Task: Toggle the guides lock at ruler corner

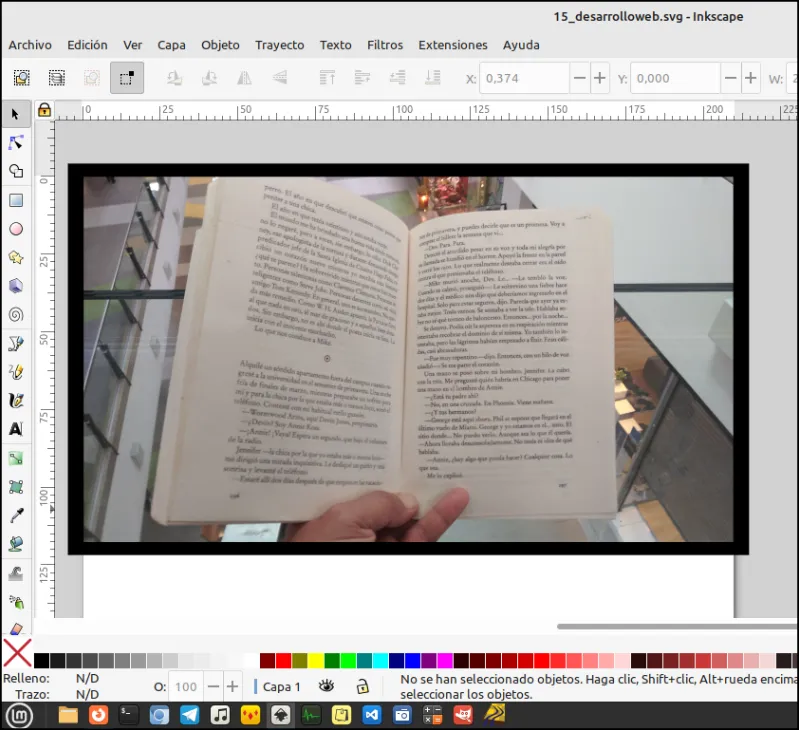Action: pos(44,110)
